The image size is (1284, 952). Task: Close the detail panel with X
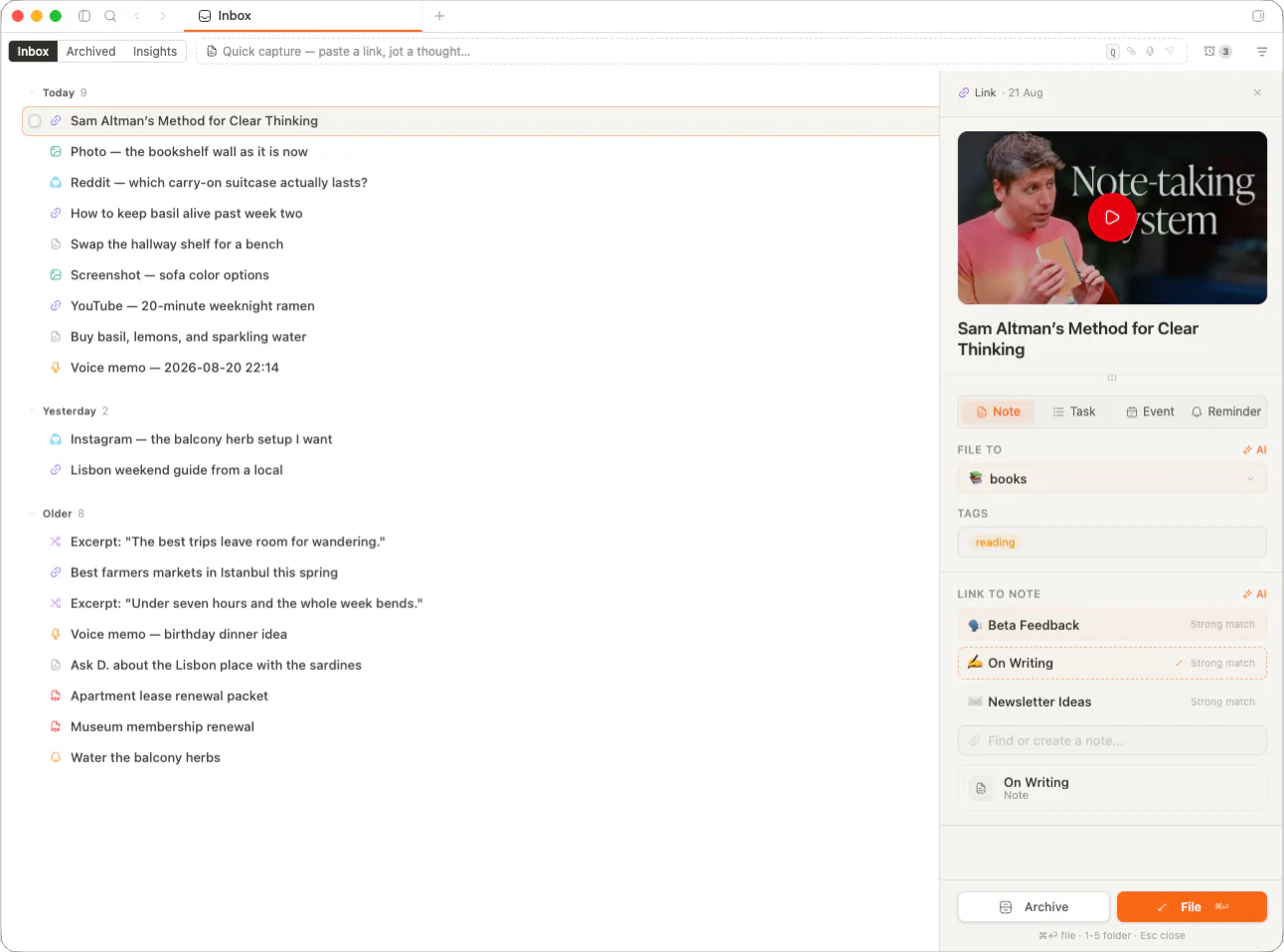pyautogui.click(x=1257, y=92)
